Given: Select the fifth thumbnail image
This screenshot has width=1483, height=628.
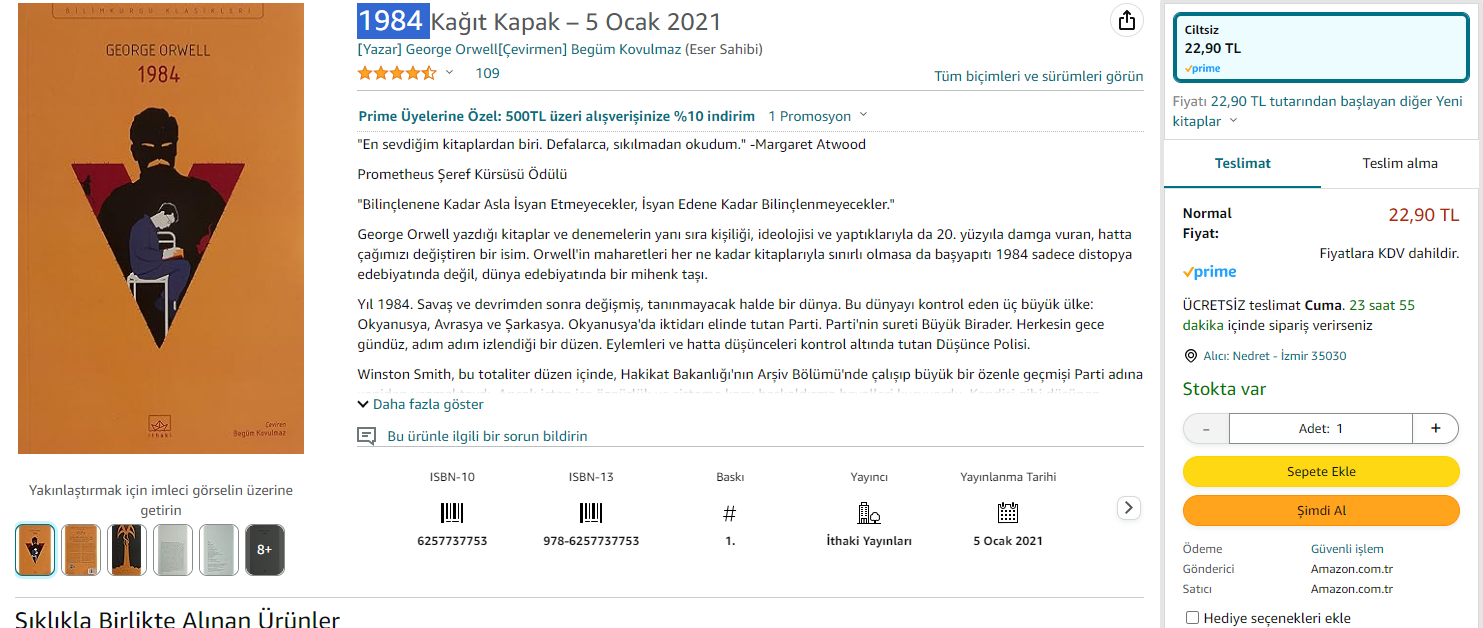Looking at the screenshot, I should (x=219, y=549).
